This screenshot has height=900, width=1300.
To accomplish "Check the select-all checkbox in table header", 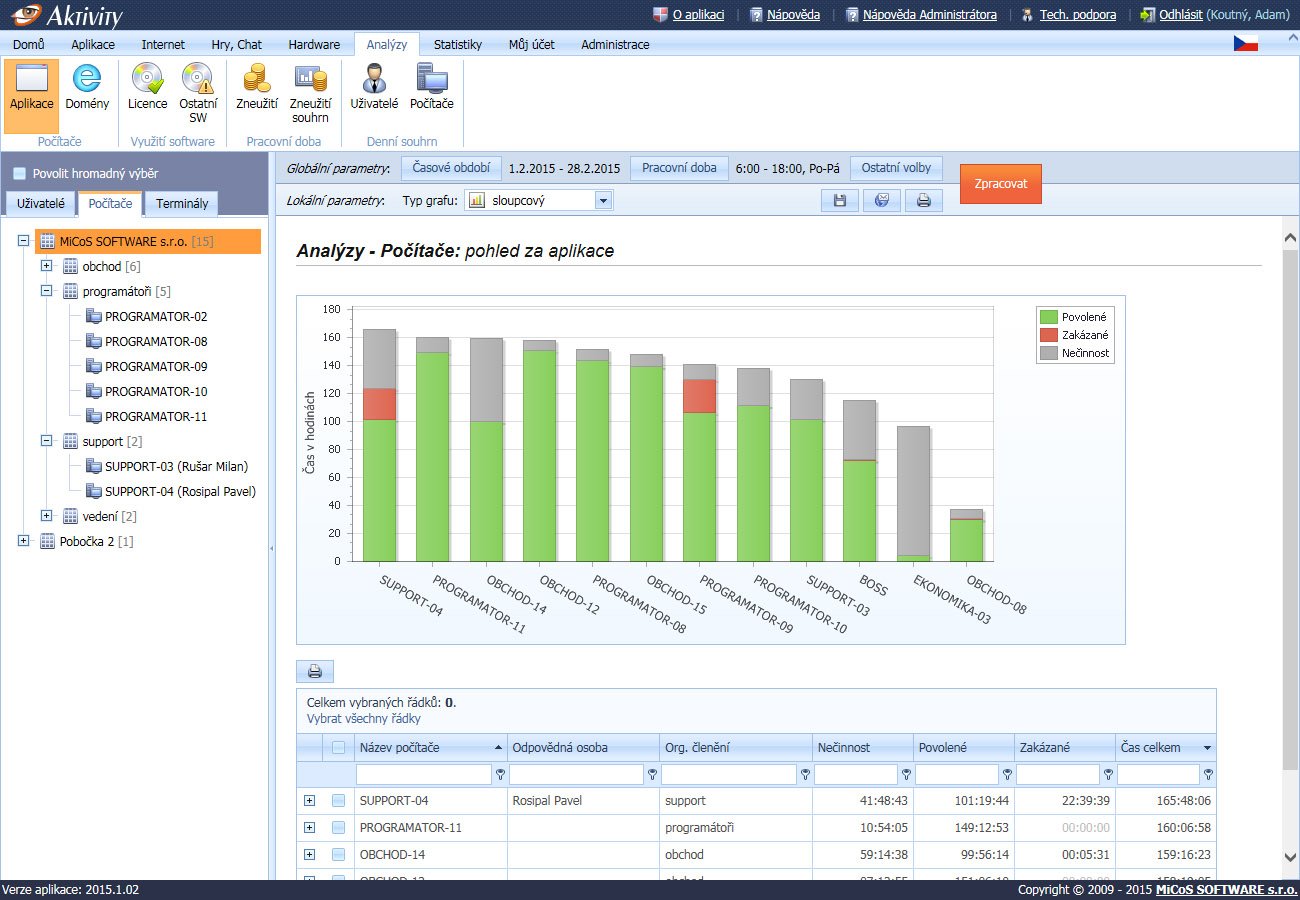I will (339, 747).
